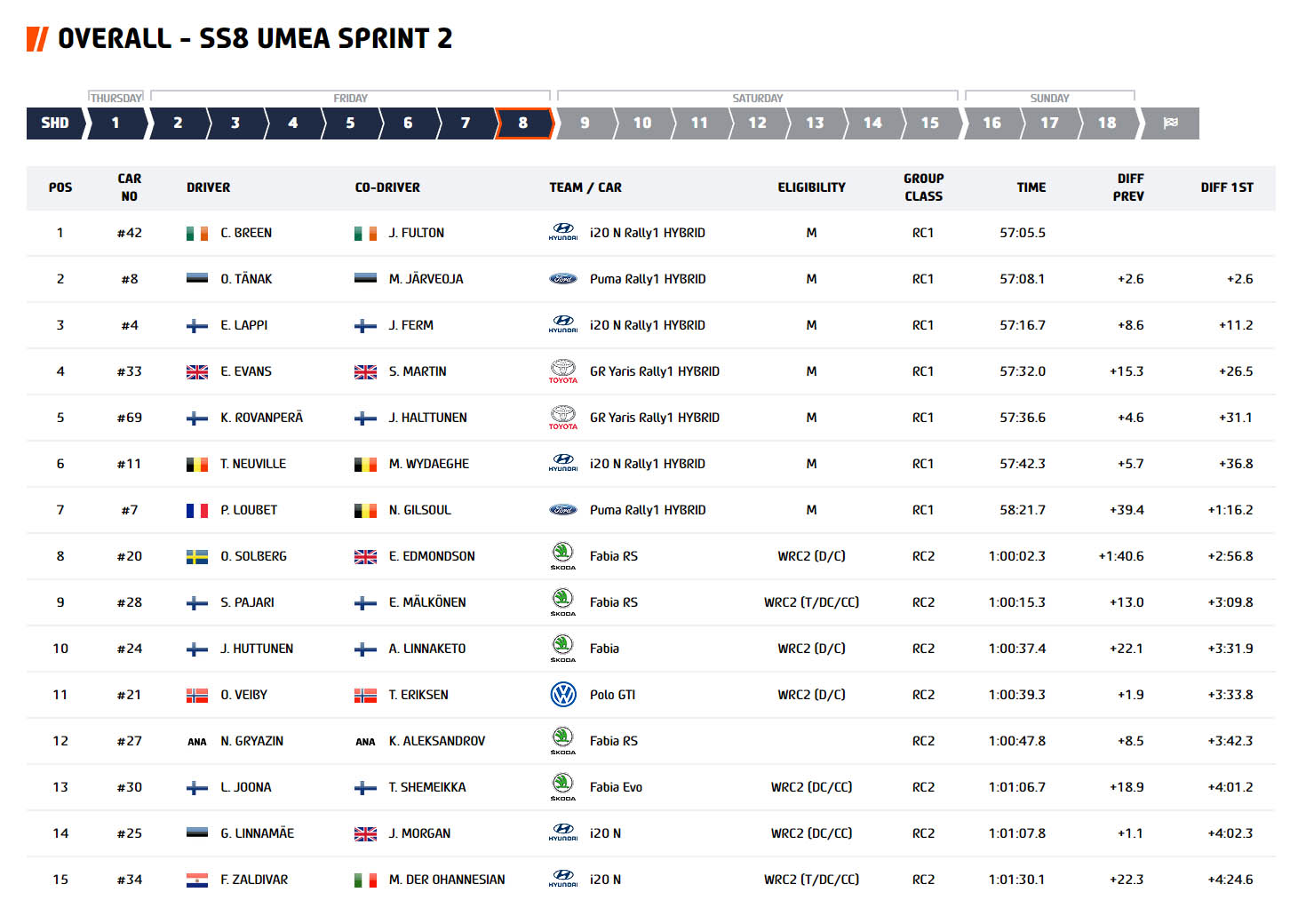Viewport: 1298px width, 924px height.
Task: Click Ford logo in O. Tänak row
Action: [563, 279]
